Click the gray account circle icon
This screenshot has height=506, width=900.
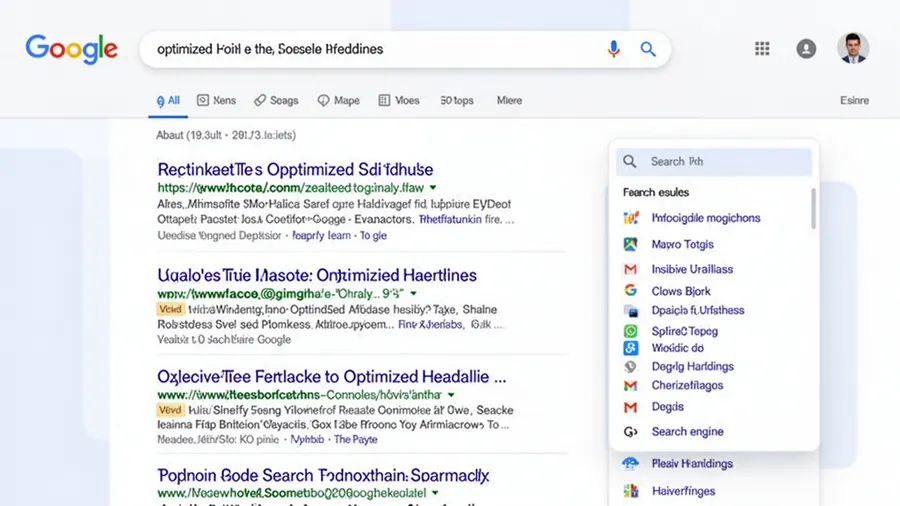tap(806, 49)
